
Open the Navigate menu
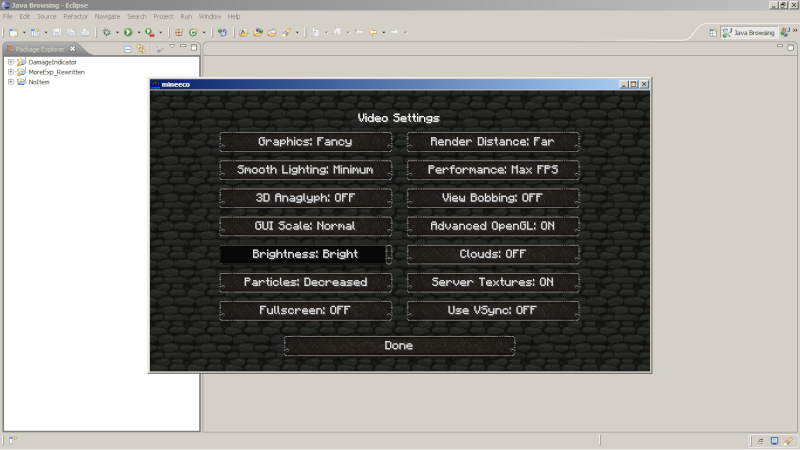click(107, 16)
